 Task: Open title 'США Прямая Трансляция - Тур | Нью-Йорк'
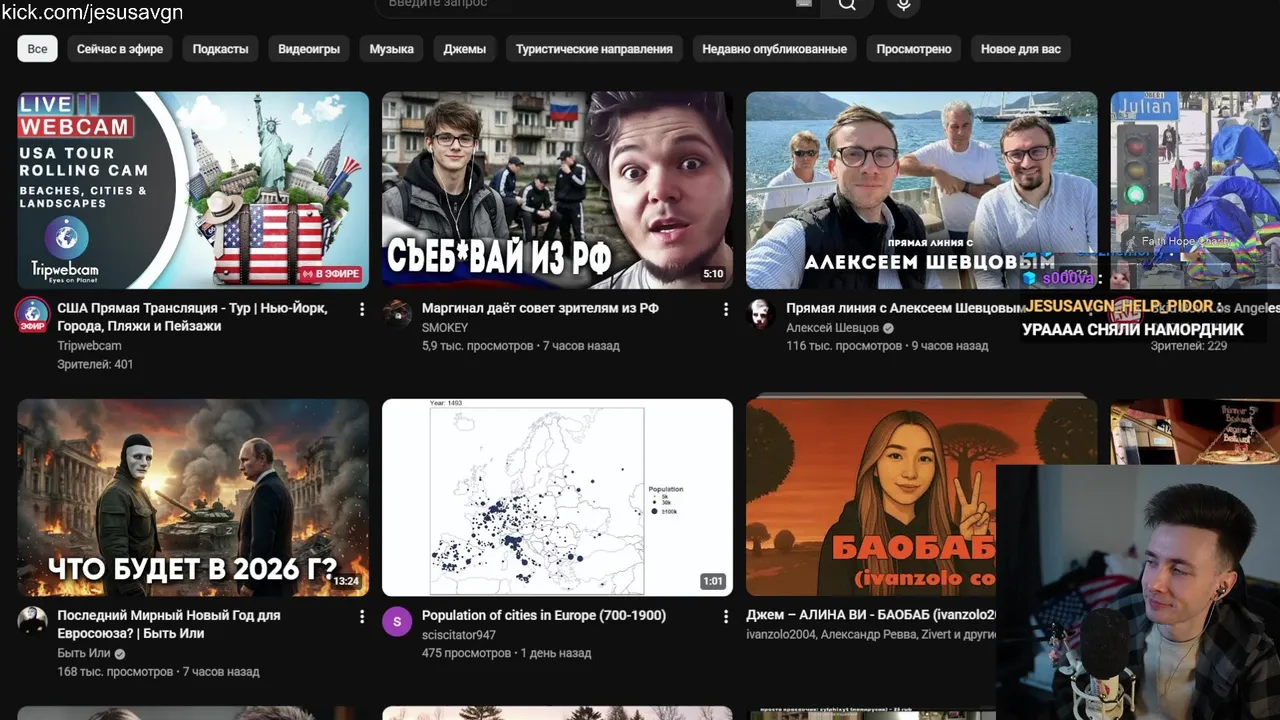click(192, 317)
